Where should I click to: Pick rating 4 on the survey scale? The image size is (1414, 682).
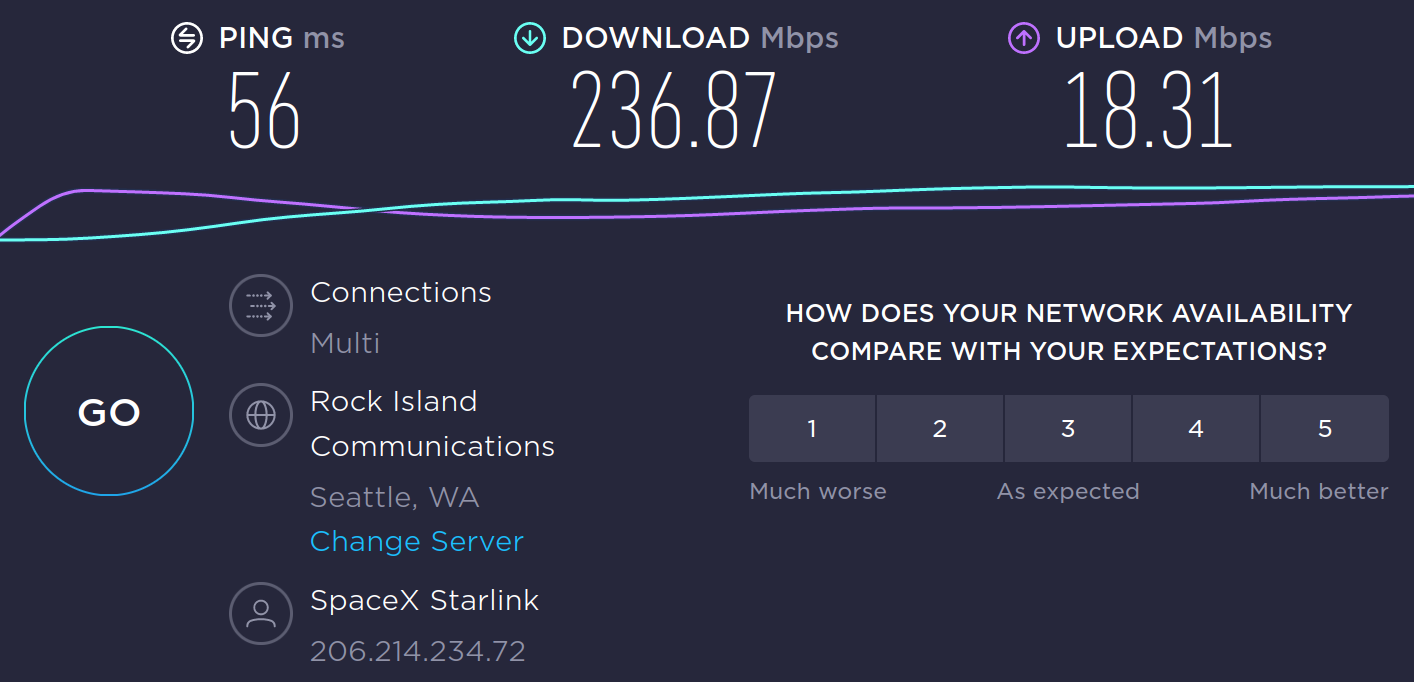click(1196, 429)
